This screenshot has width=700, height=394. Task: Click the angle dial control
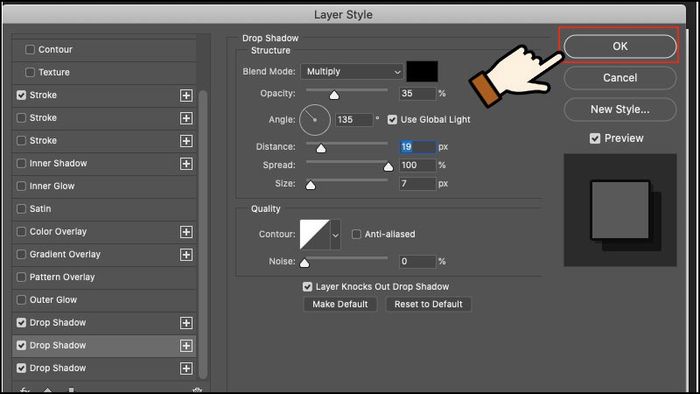(315, 120)
